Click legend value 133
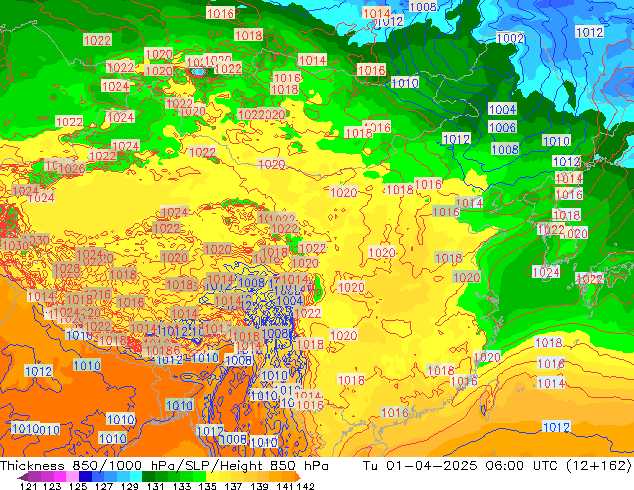Viewport: 634px width, 490px height. (182, 486)
